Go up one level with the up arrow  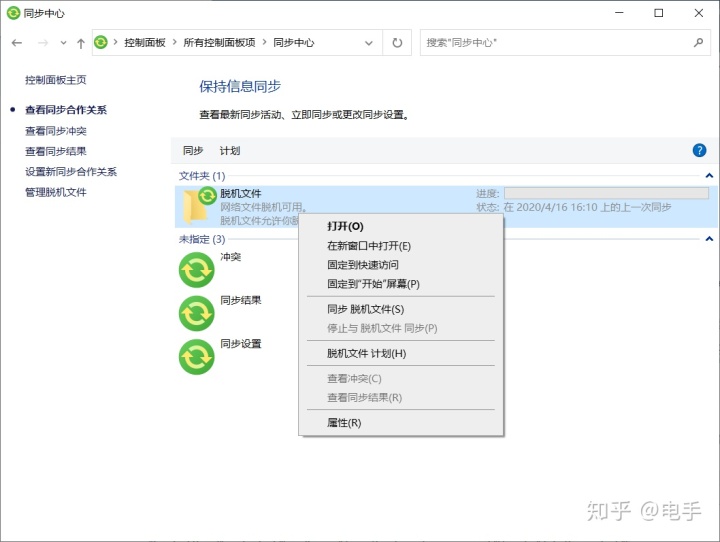81,43
